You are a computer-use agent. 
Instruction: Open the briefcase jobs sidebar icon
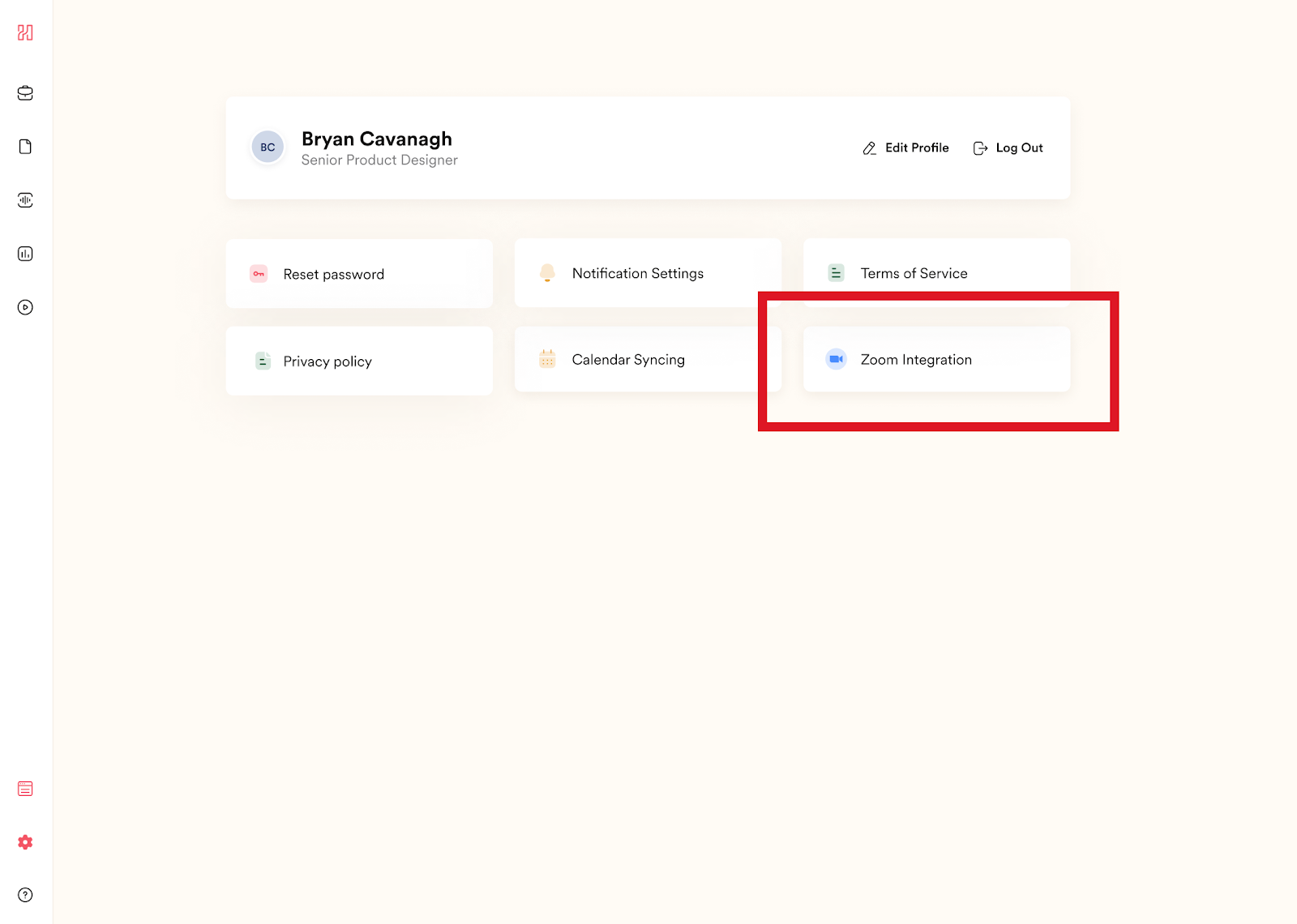click(x=25, y=93)
